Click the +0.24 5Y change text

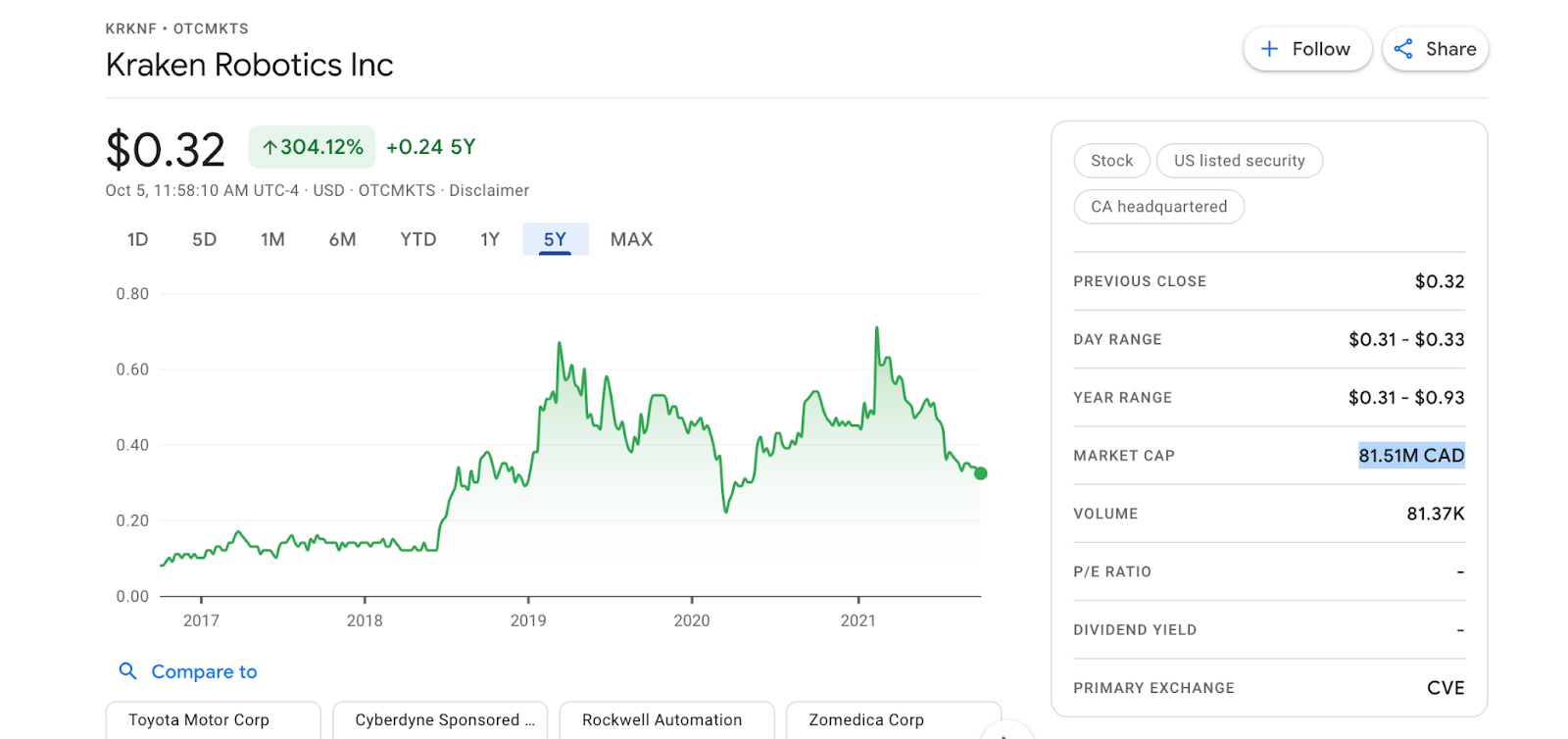(x=430, y=147)
